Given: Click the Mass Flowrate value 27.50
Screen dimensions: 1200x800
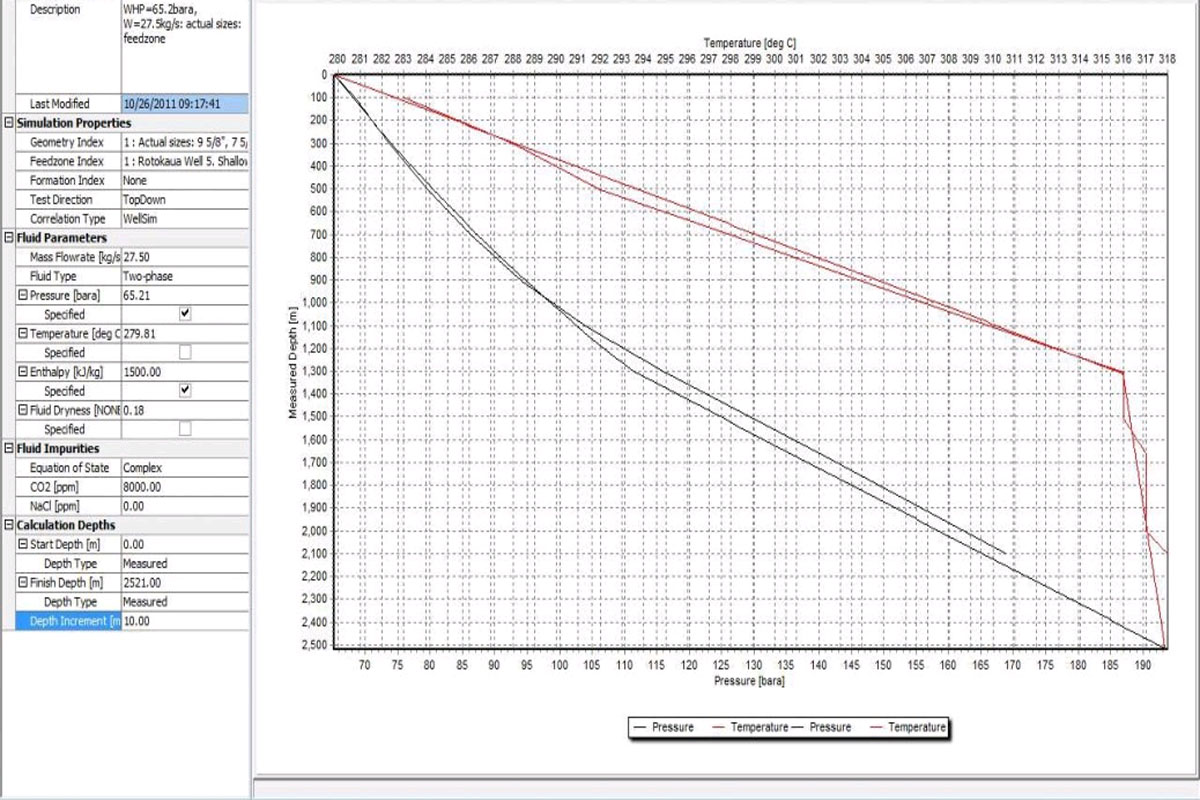Looking at the screenshot, I should [184, 257].
